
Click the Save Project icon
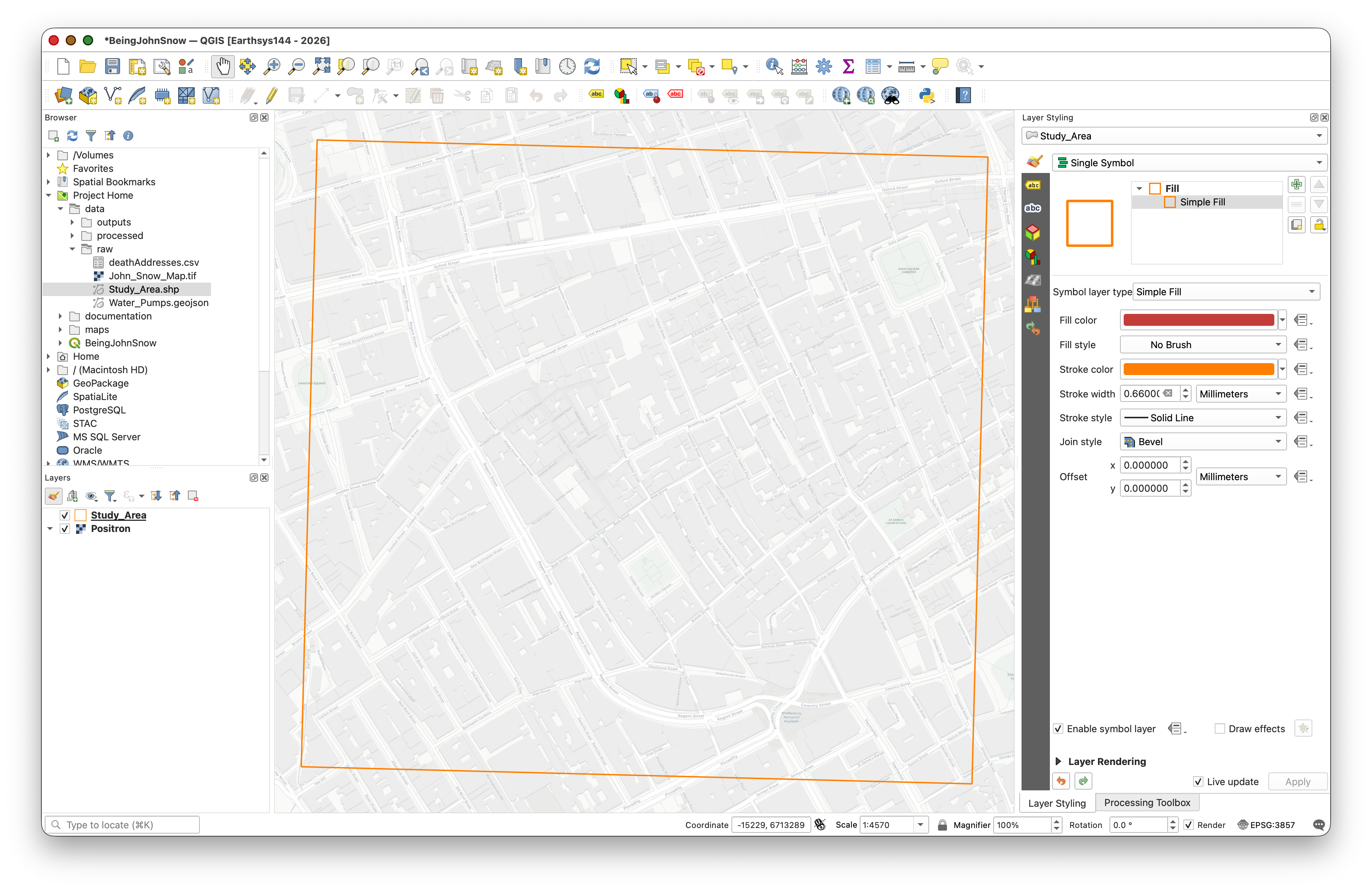pos(112,67)
